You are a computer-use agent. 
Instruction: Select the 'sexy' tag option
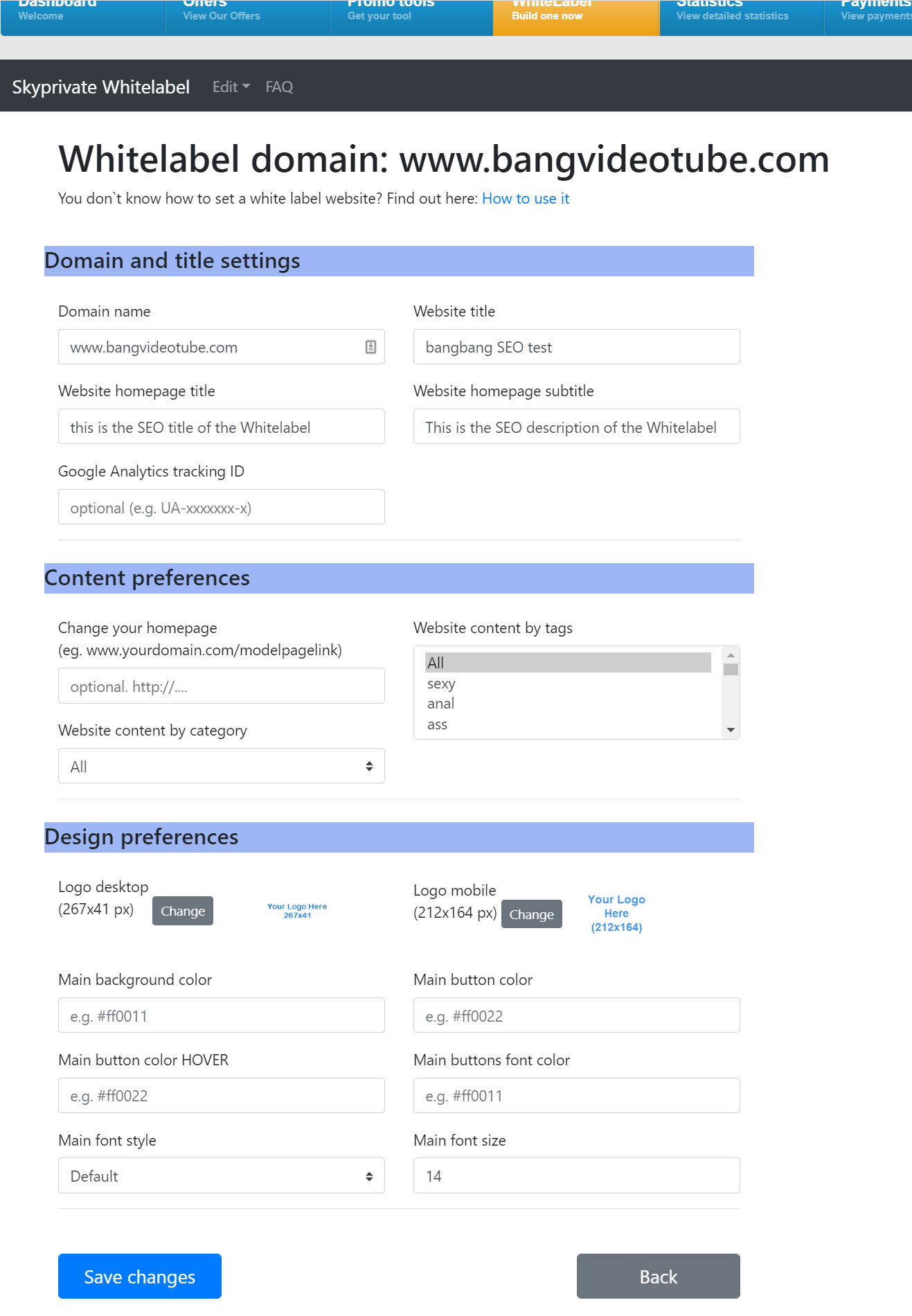pos(568,684)
